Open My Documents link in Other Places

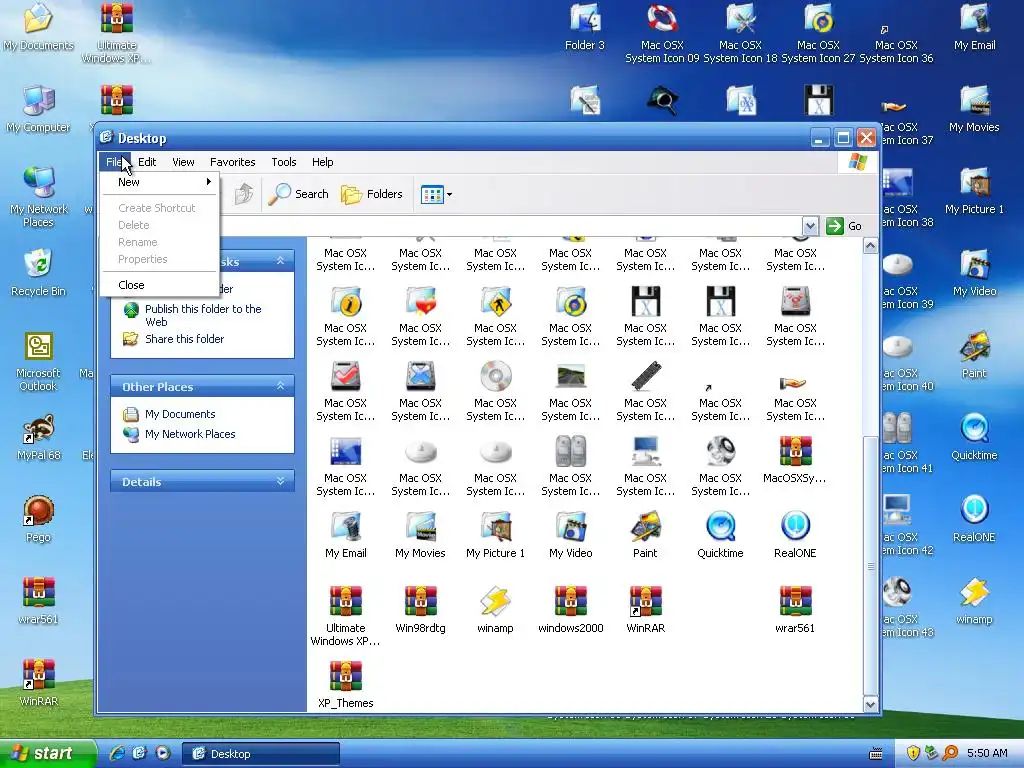[x=180, y=414]
